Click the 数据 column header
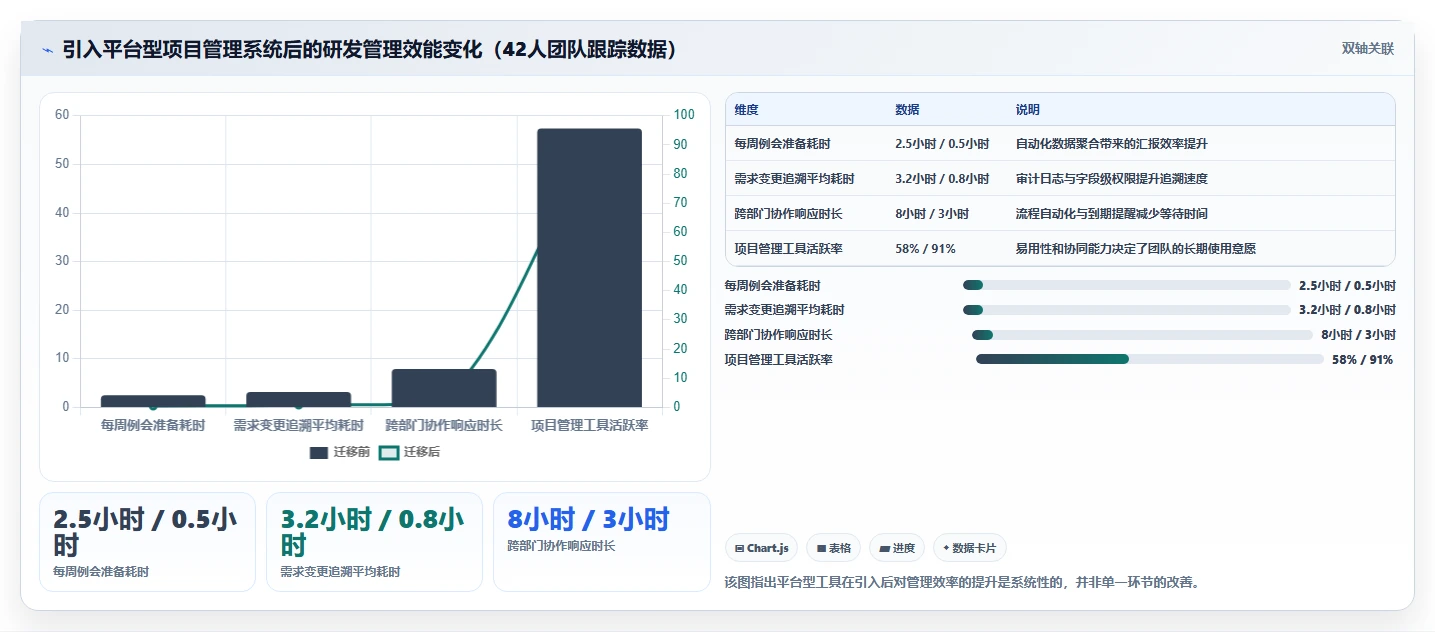Viewport: 1435px width, 632px height. [x=907, y=110]
